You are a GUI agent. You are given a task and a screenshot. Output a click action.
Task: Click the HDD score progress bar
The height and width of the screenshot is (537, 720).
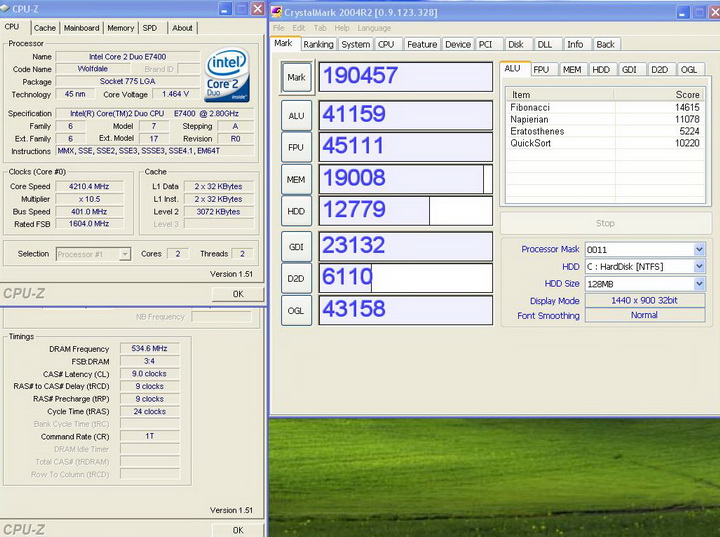[405, 212]
